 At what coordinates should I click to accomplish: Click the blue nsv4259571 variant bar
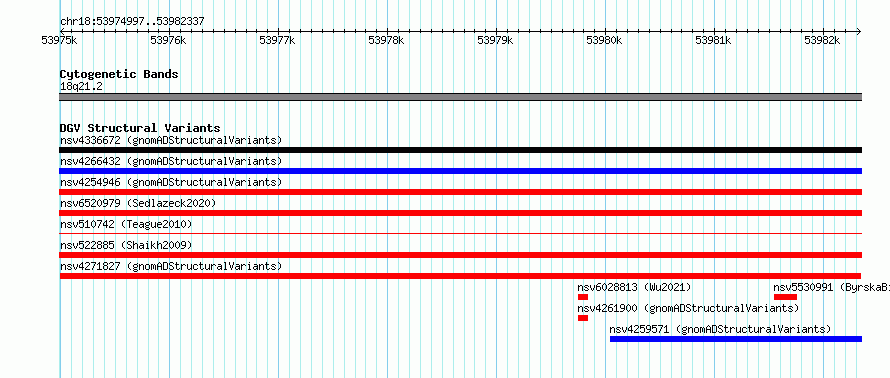tap(736, 339)
